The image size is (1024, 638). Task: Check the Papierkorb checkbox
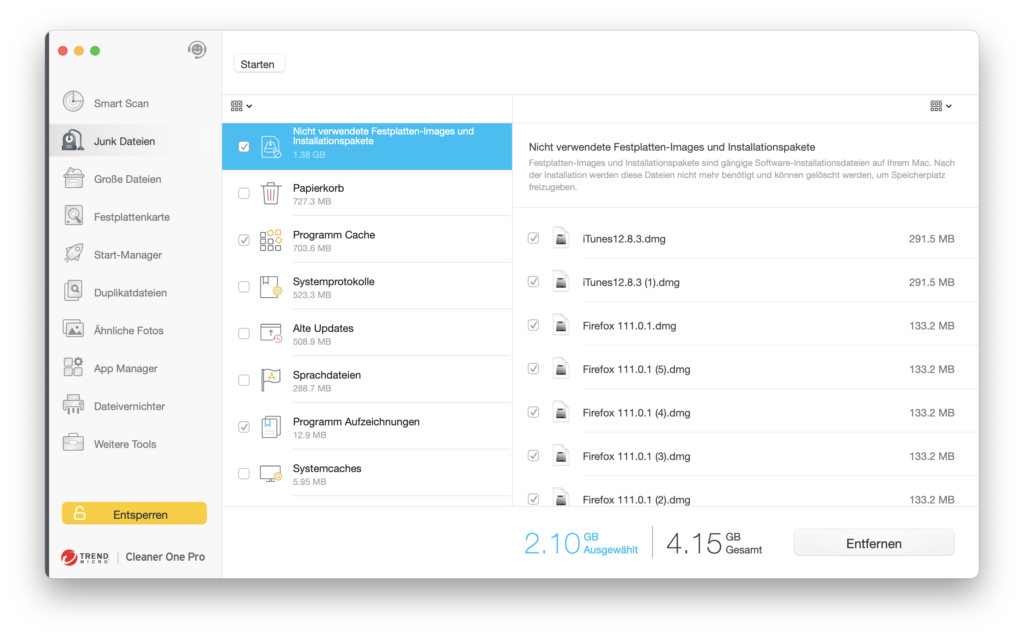coord(244,194)
